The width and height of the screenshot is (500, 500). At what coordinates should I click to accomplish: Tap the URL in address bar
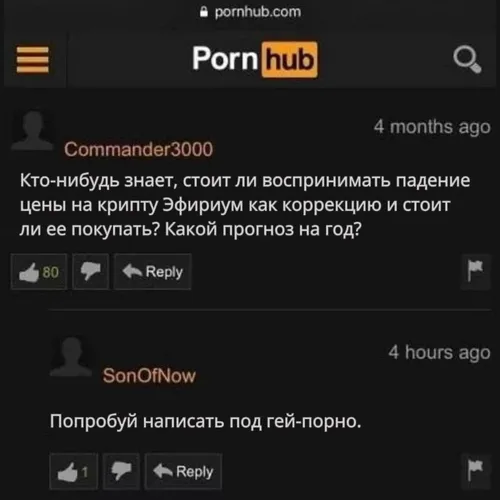click(258, 12)
